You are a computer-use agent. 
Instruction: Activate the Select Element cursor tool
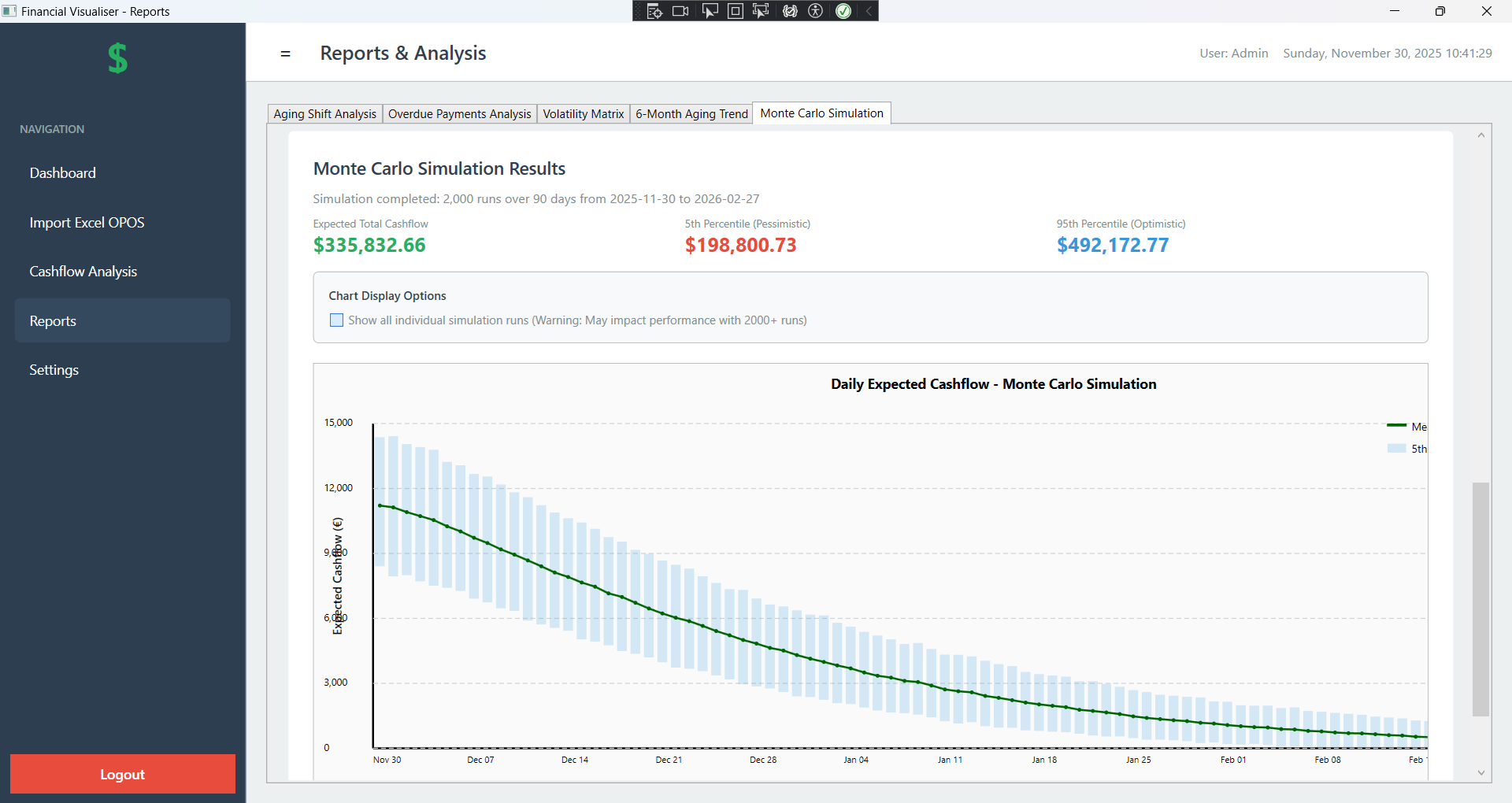(x=709, y=11)
